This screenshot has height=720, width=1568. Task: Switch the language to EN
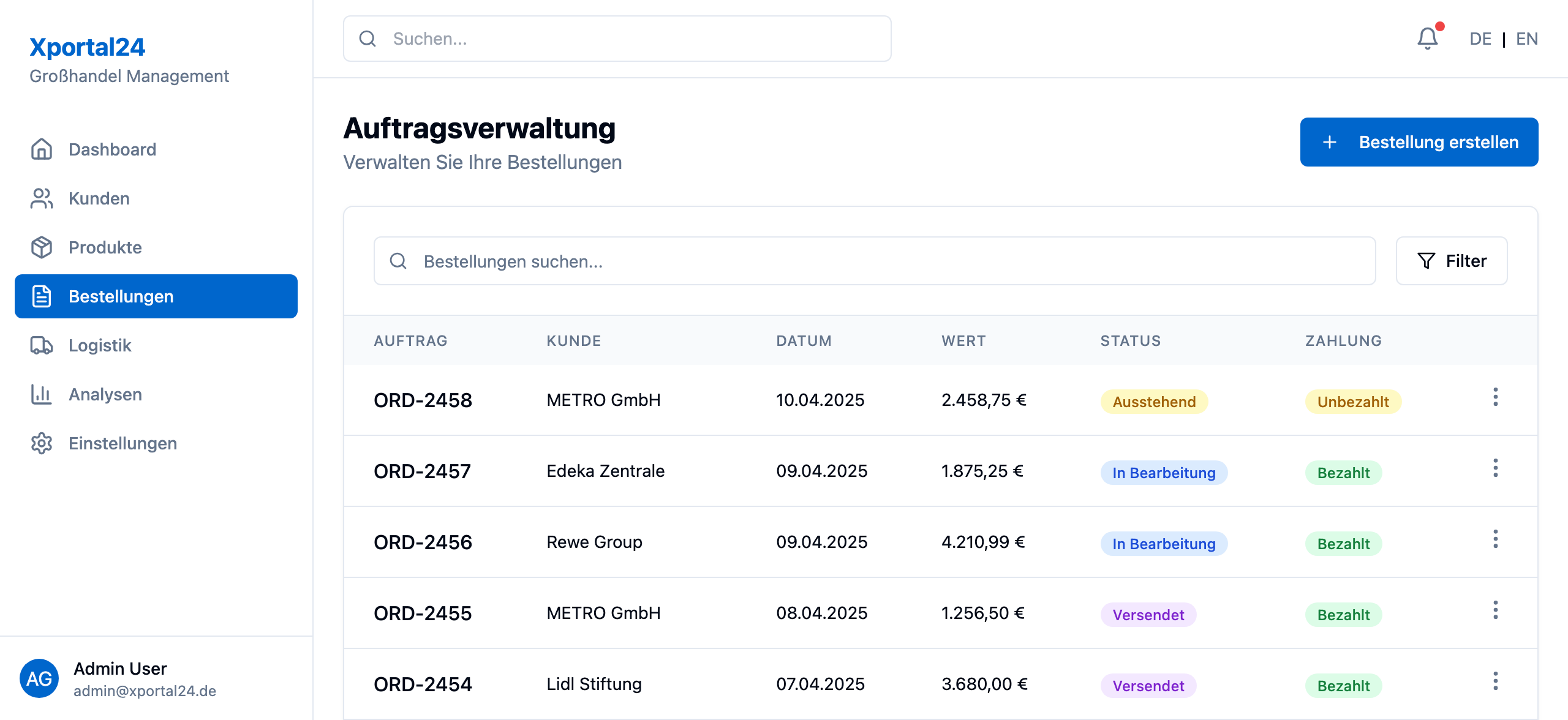click(x=1527, y=39)
